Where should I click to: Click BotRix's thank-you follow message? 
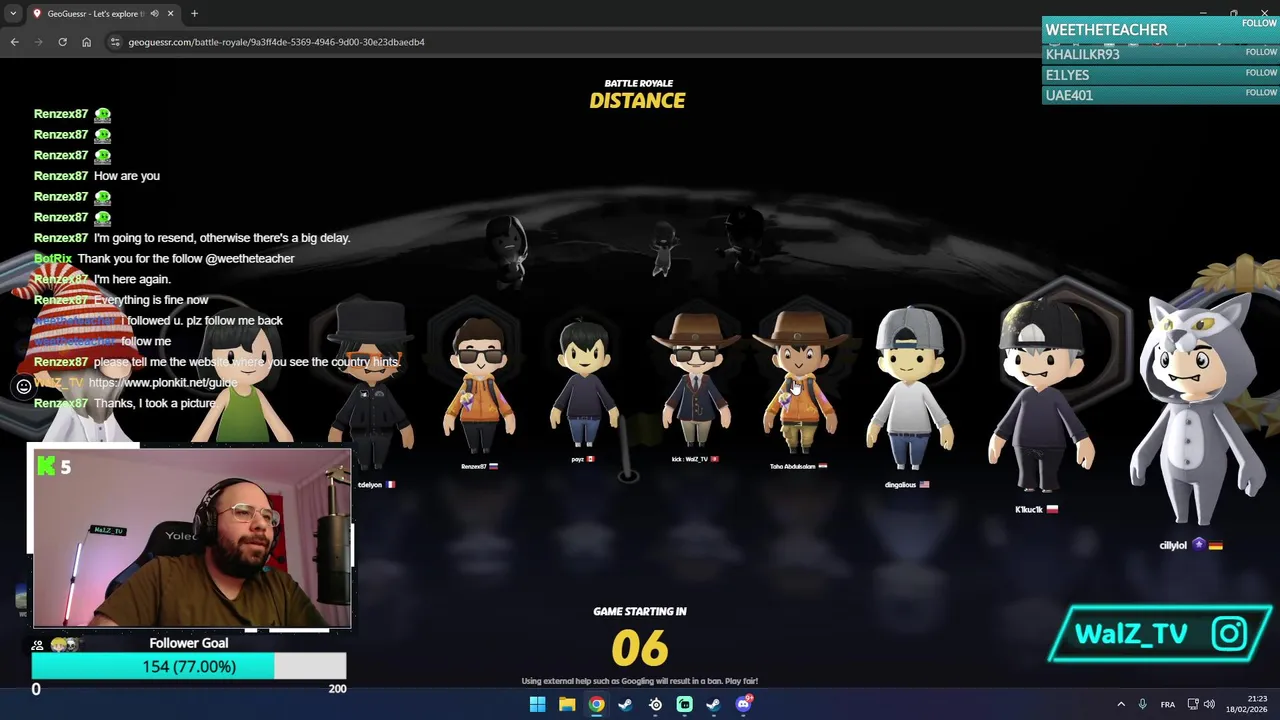(164, 259)
